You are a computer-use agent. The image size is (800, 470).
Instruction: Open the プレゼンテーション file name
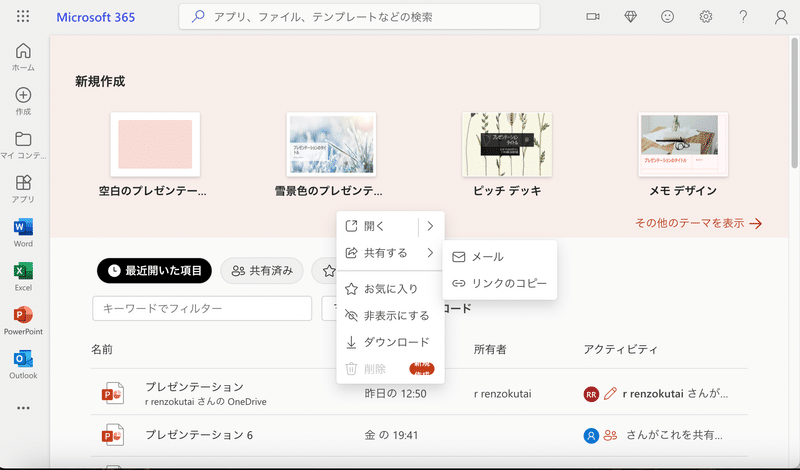click(x=194, y=386)
